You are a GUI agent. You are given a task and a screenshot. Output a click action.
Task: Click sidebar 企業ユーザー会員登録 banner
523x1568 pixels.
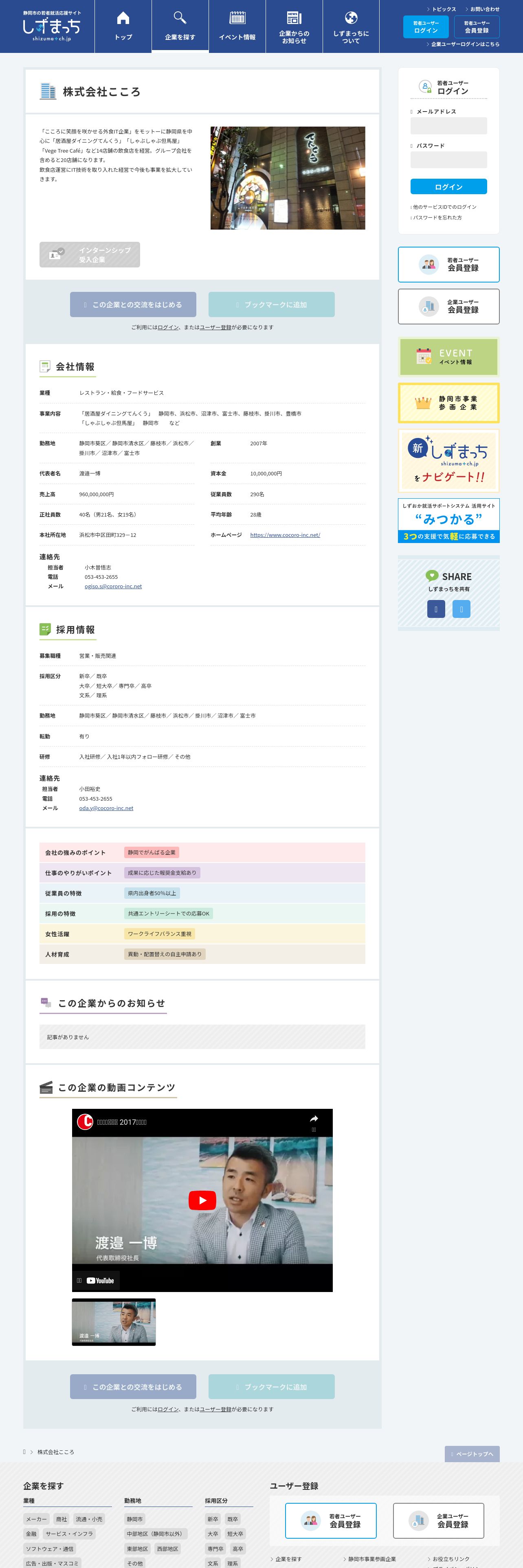click(449, 306)
